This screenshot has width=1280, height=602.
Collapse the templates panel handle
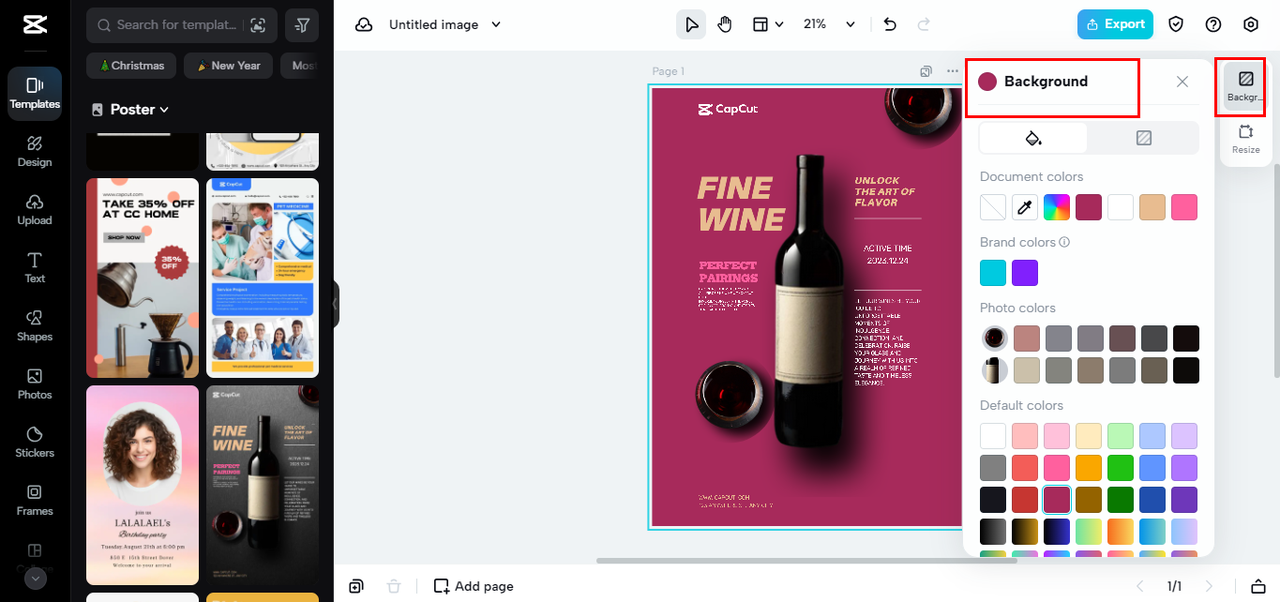336,304
